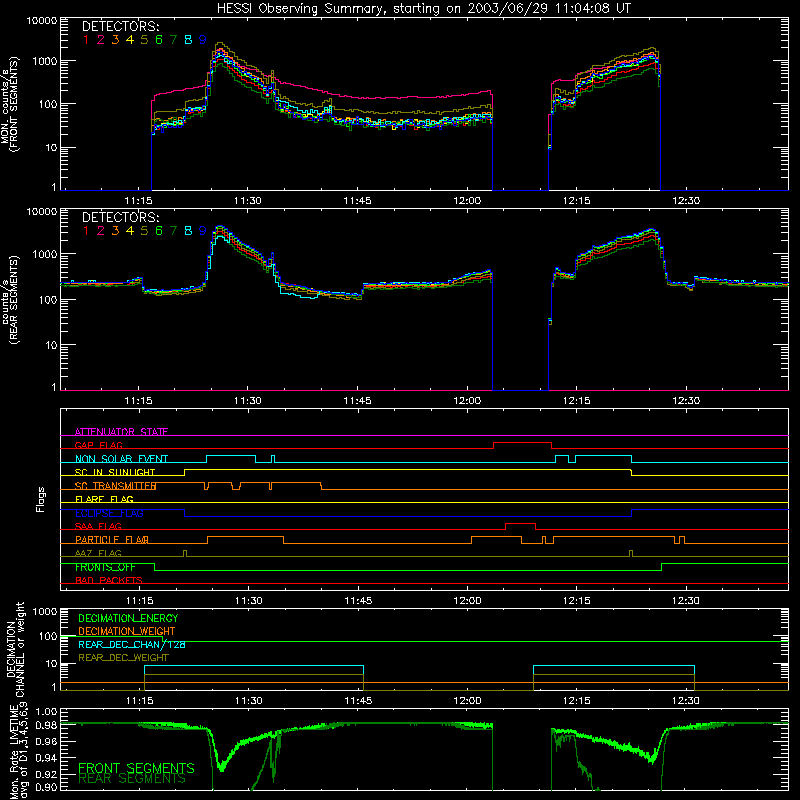Image resolution: width=800 pixels, height=800 pixels.
Task: Click the REAR_DEC_WEIGHT legend label
Action: click(123, 658)
